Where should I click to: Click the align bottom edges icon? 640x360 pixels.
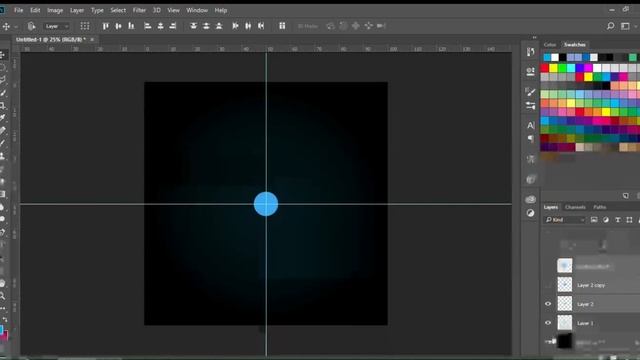pyautogui.click(x=131, y=26)
